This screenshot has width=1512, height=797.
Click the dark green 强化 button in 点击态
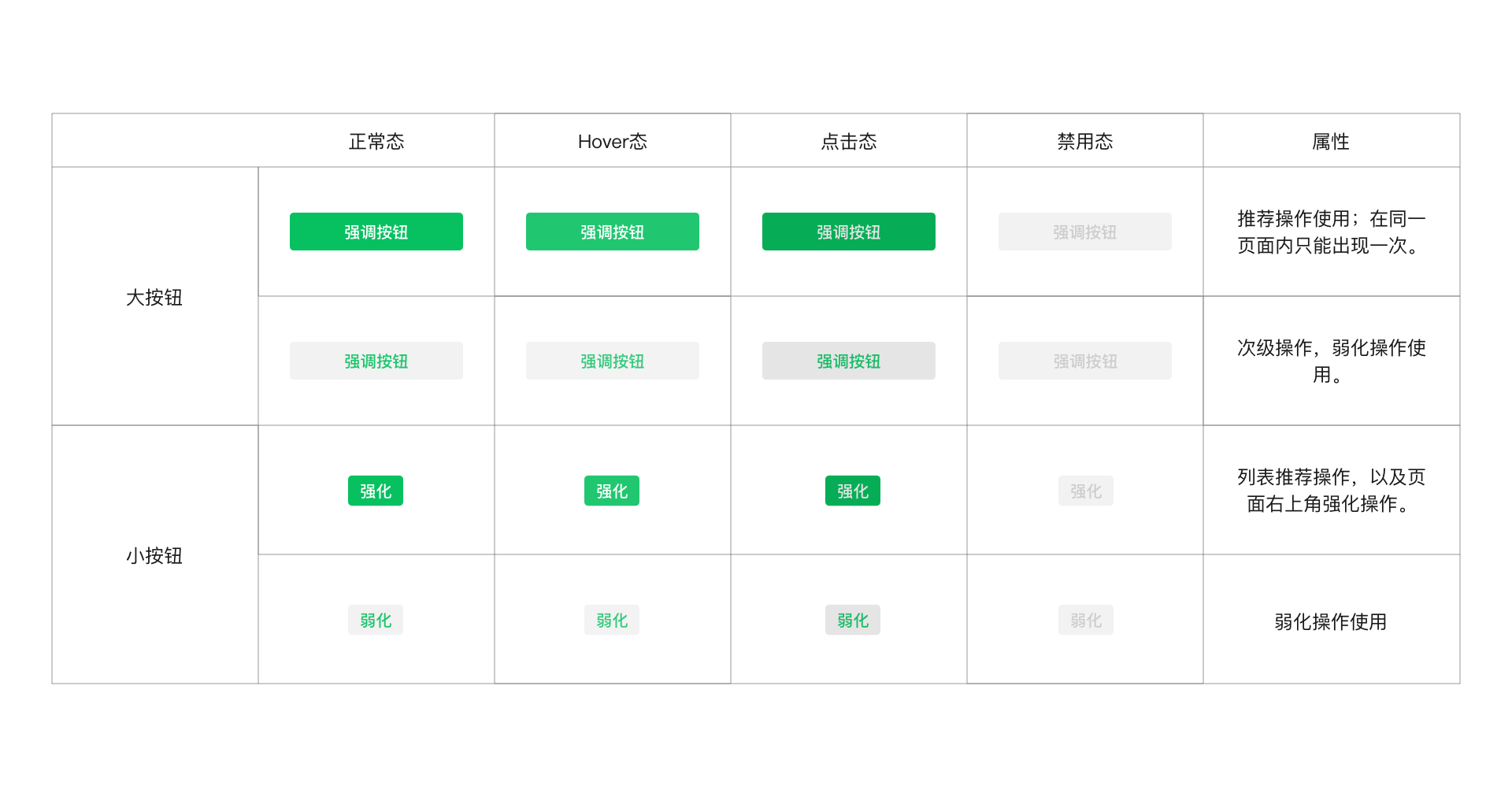tap(852, 490)
